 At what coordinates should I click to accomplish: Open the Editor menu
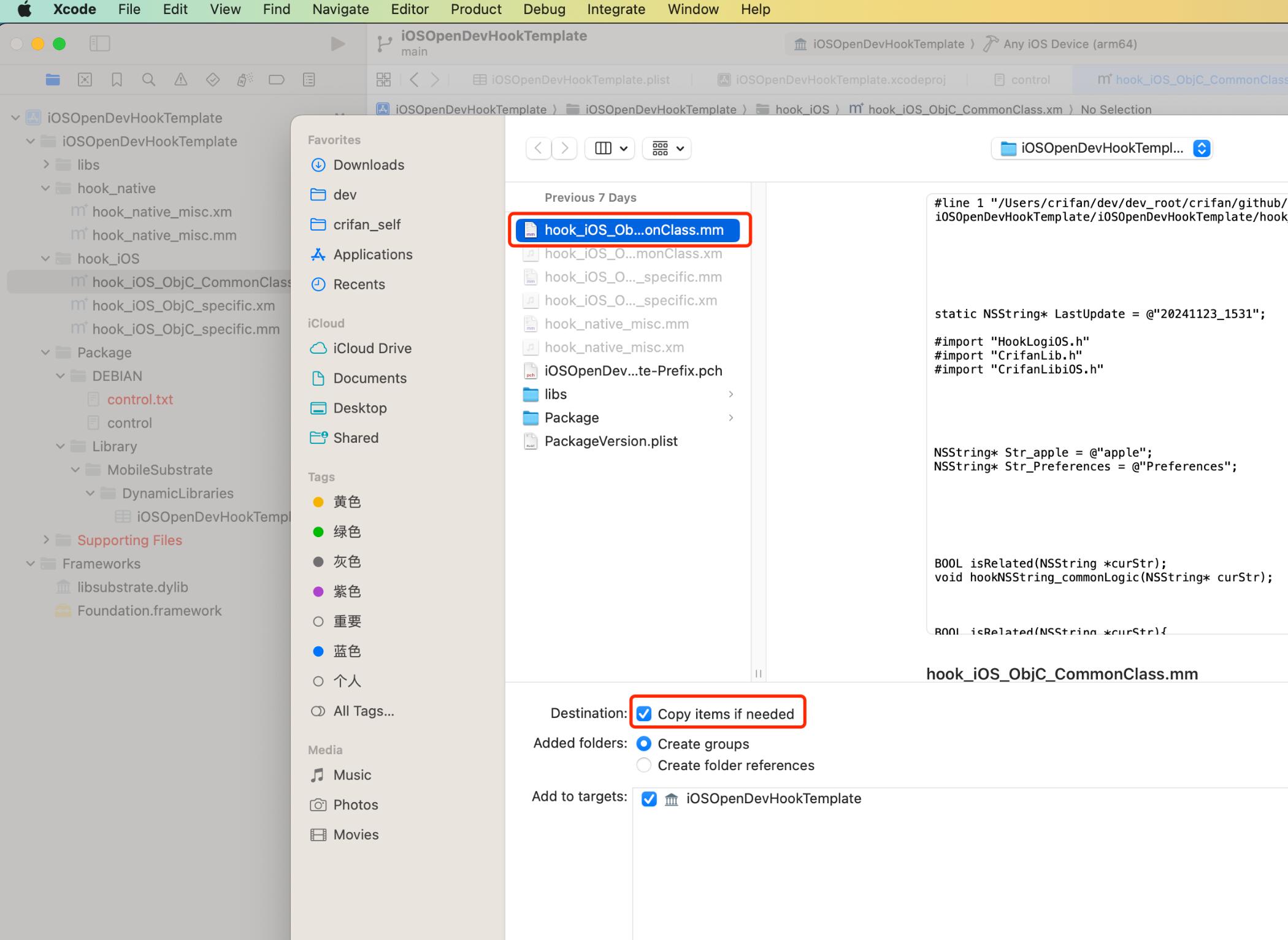(x=410, y=10)
